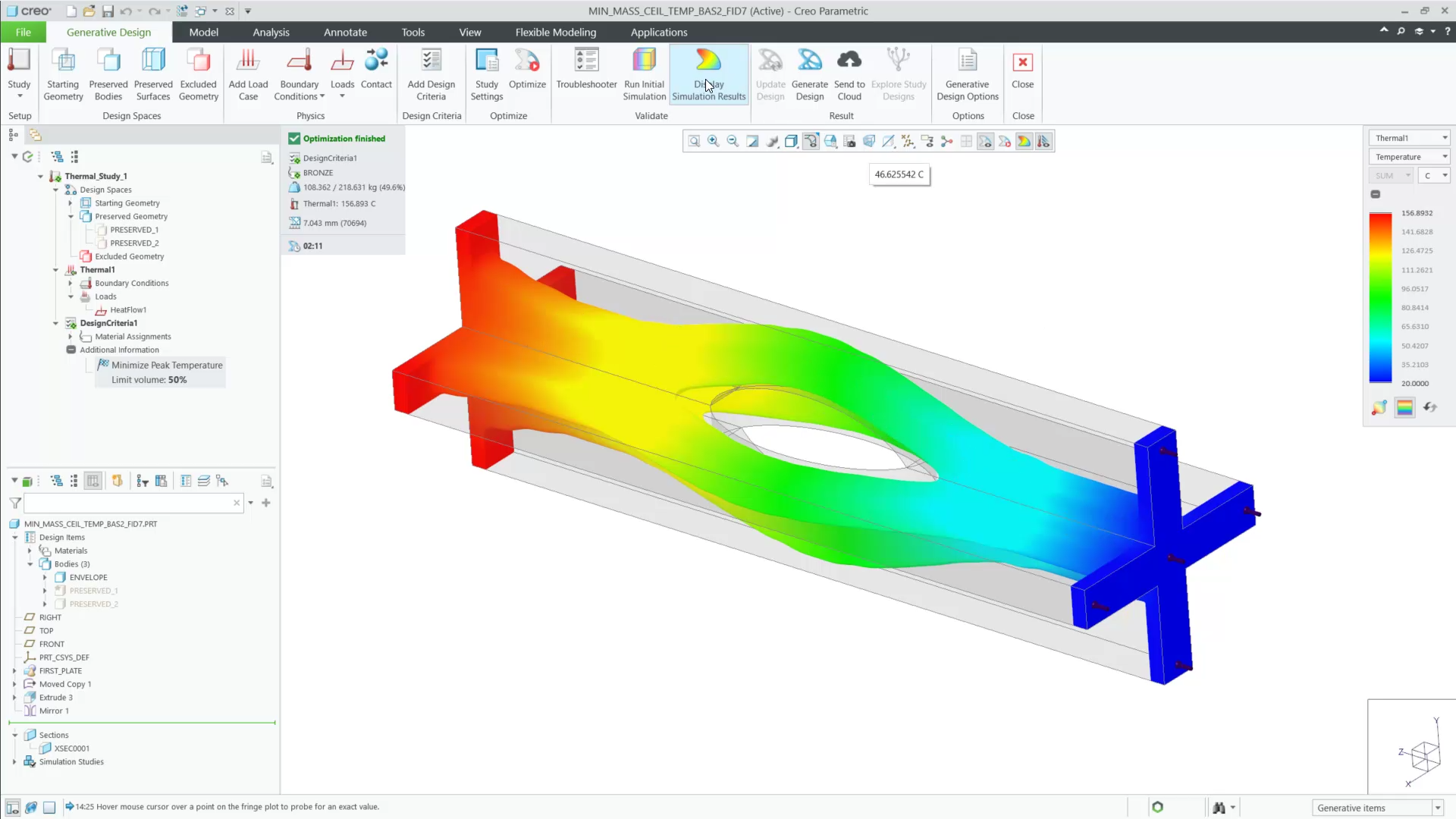The image size is (1456, 819).
Task: Activate the Generate Design tool
Action: (809, 72)
